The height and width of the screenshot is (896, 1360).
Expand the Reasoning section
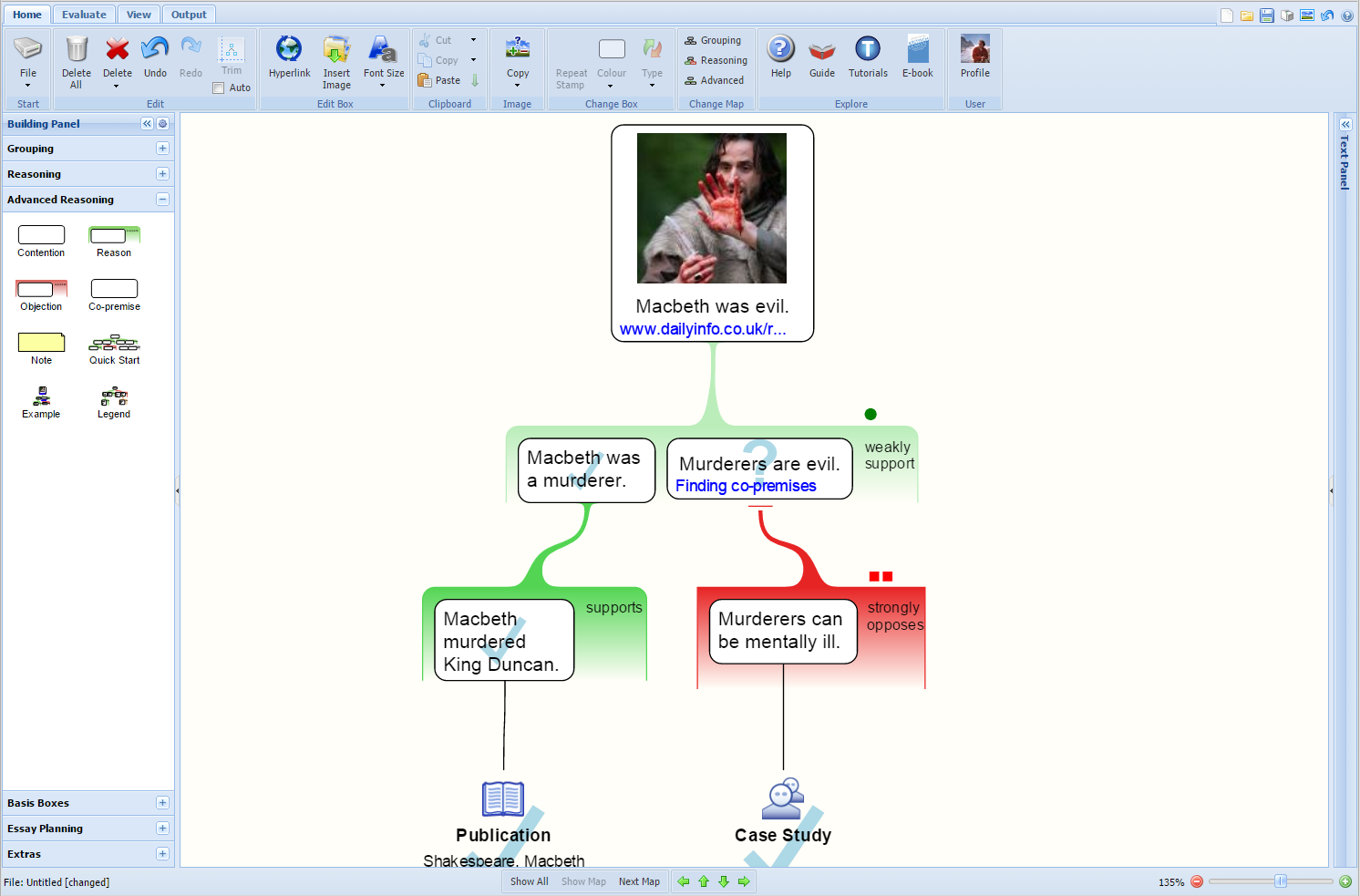pos(162,174)
